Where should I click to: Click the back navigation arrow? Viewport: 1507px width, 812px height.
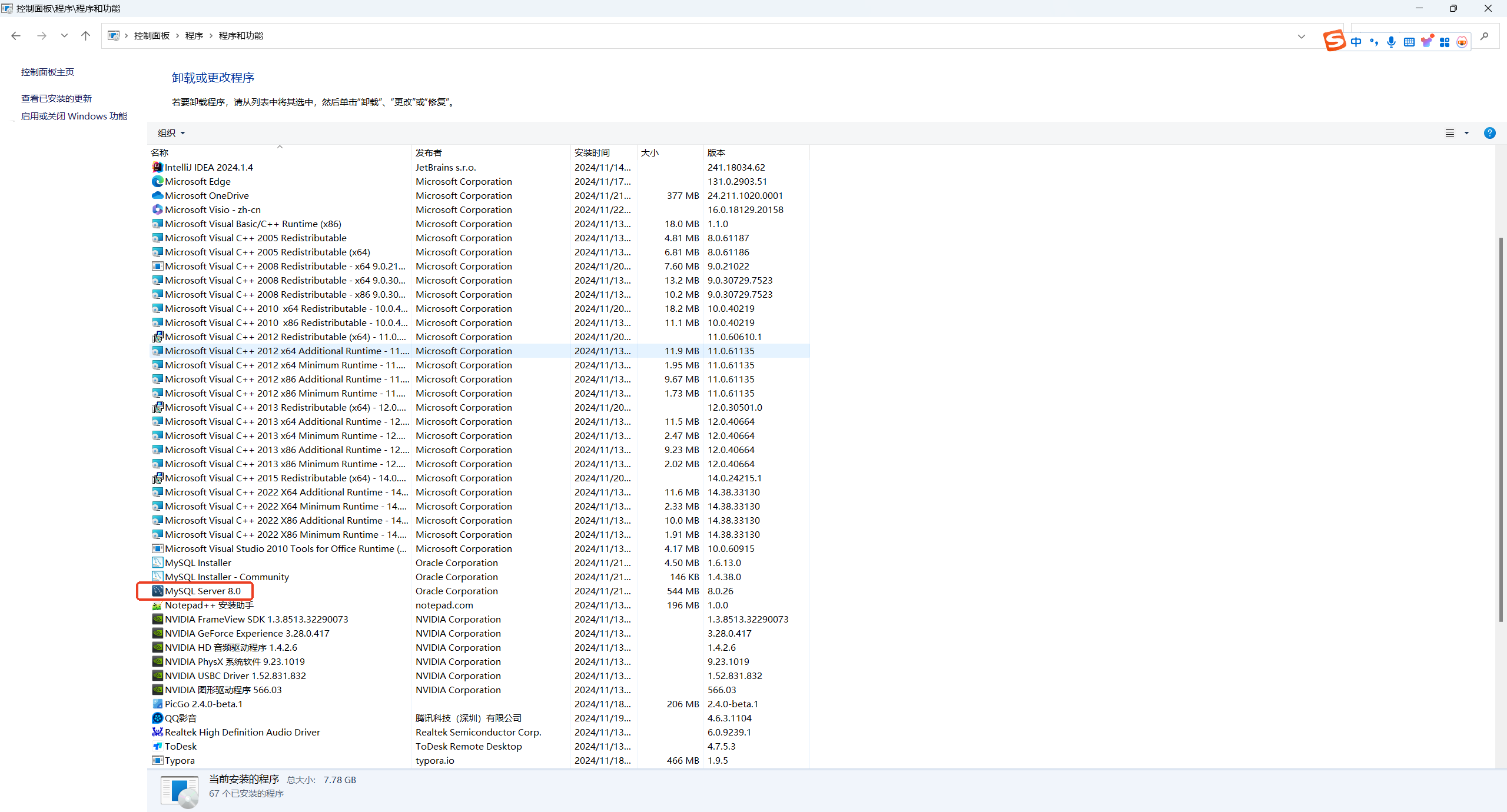pos(16,36)
